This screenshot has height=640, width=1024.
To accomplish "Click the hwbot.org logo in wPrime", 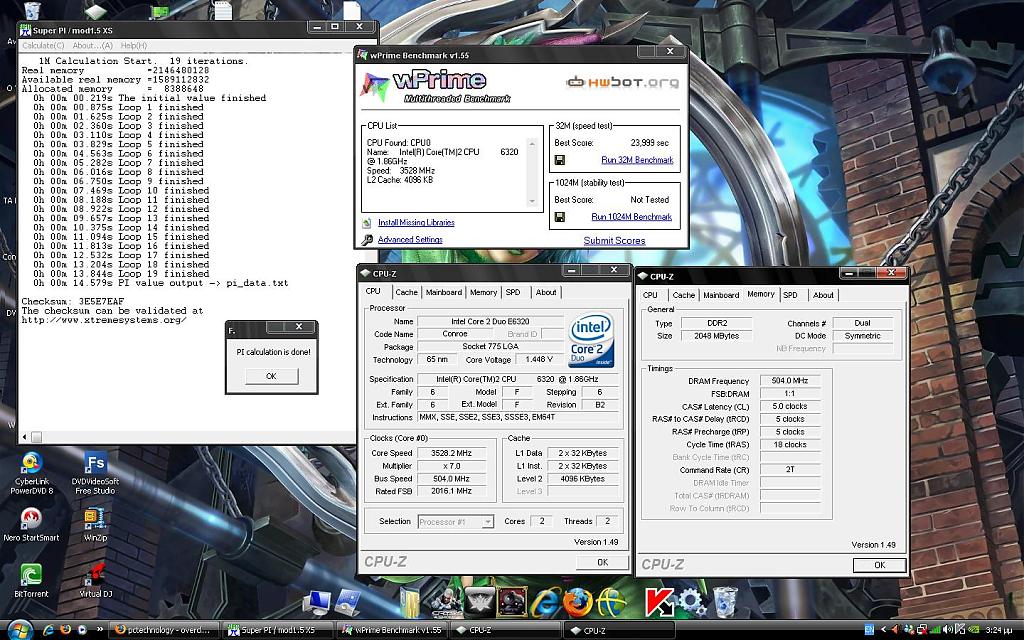I will click(622, 82).
